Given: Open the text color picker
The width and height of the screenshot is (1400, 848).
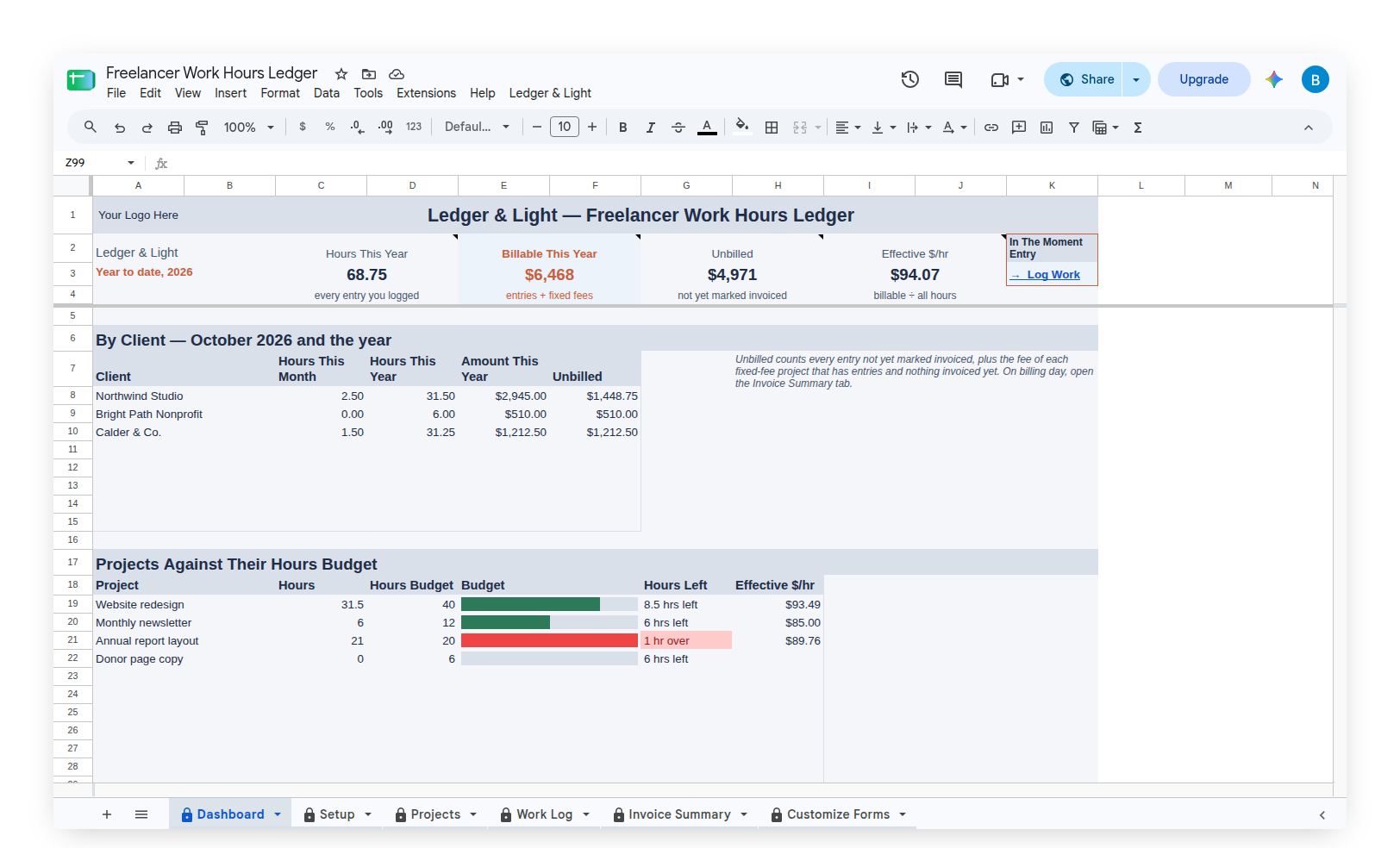Looking at the screenshot, I should click(707, 128).
